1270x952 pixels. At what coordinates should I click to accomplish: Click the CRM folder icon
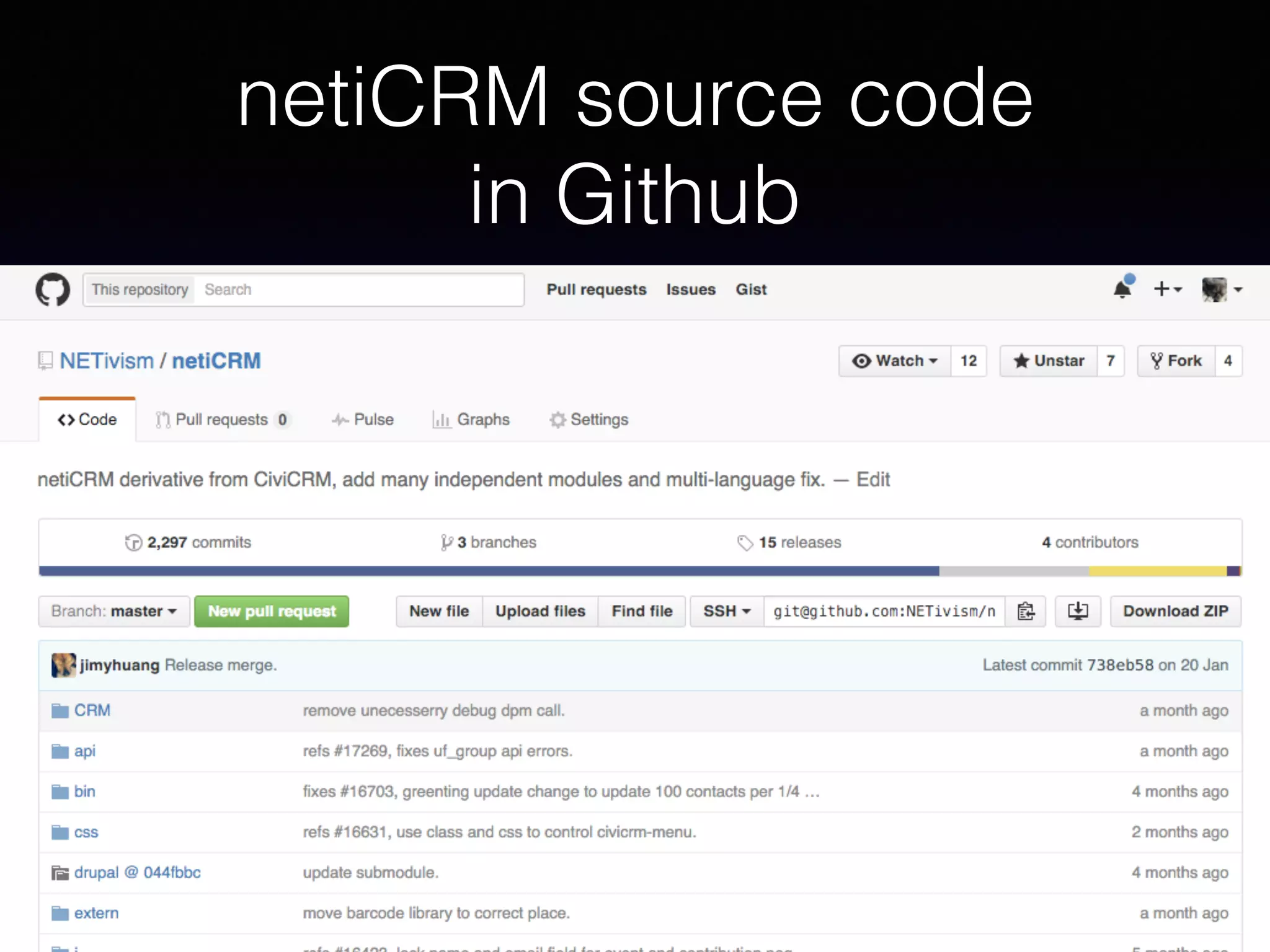[x=60, y=711]
